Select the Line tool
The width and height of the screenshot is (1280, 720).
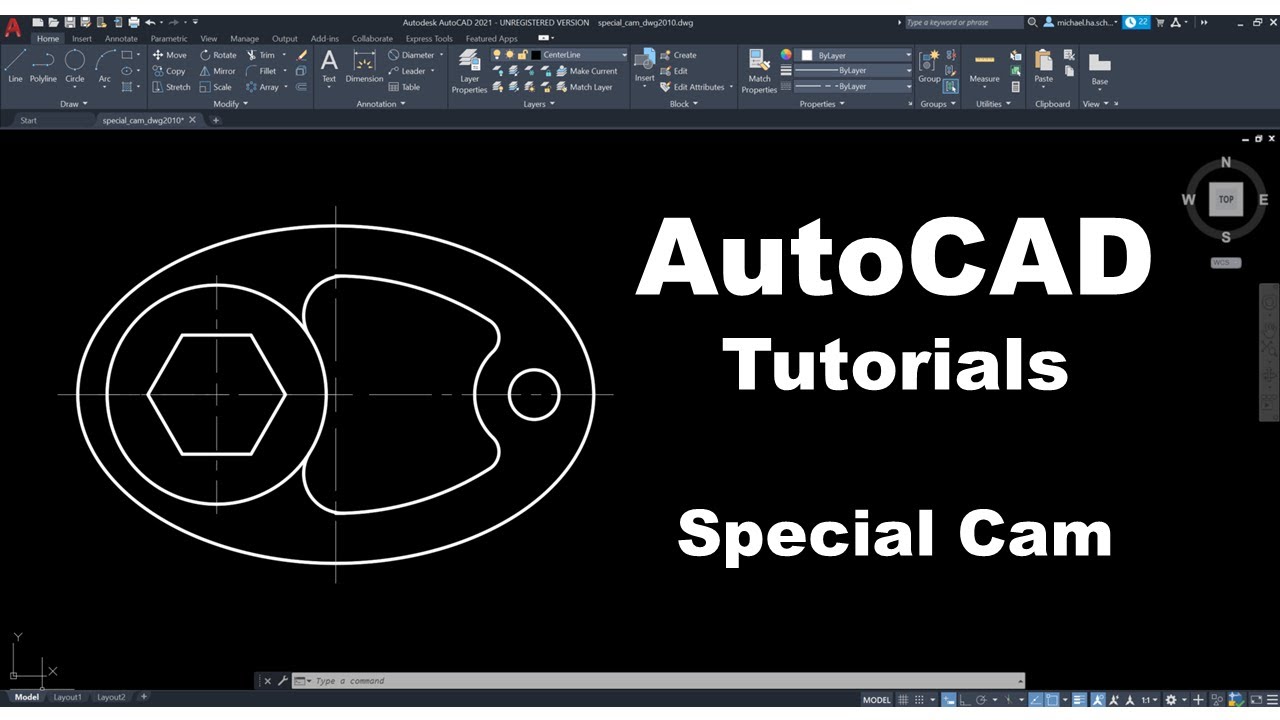15,65
